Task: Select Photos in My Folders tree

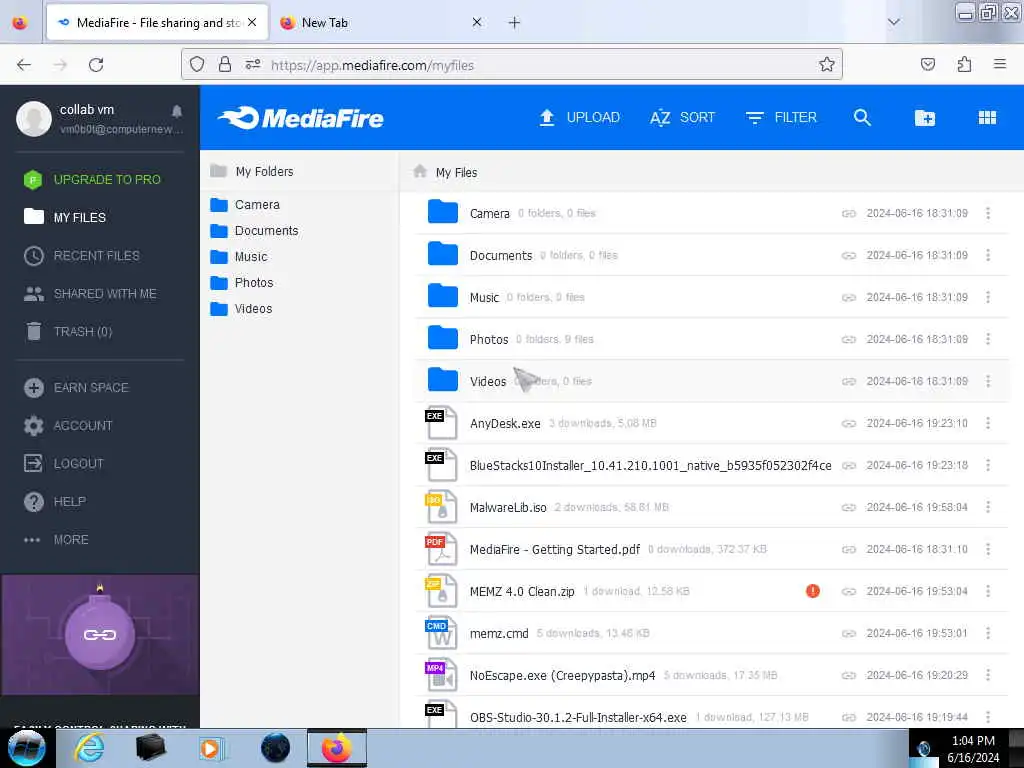Action: click(x=242, y=283)
